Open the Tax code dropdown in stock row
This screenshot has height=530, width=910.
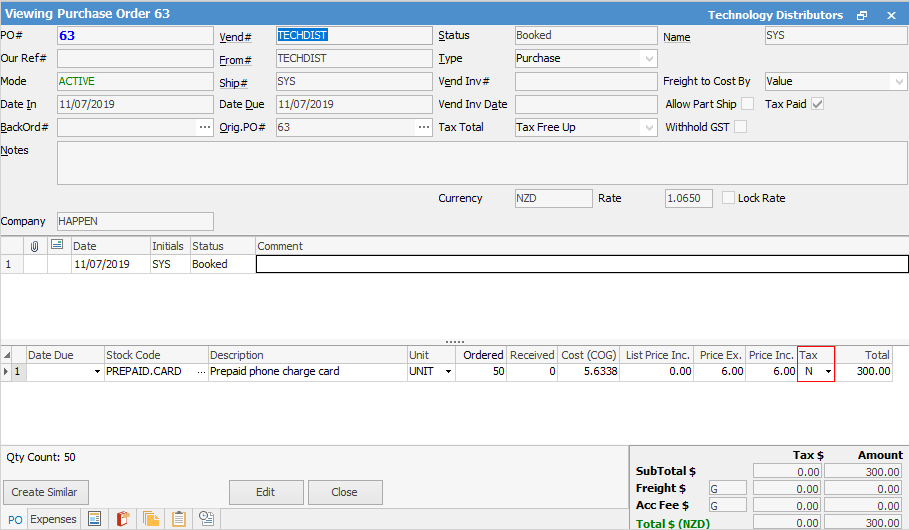pos(828,372)
